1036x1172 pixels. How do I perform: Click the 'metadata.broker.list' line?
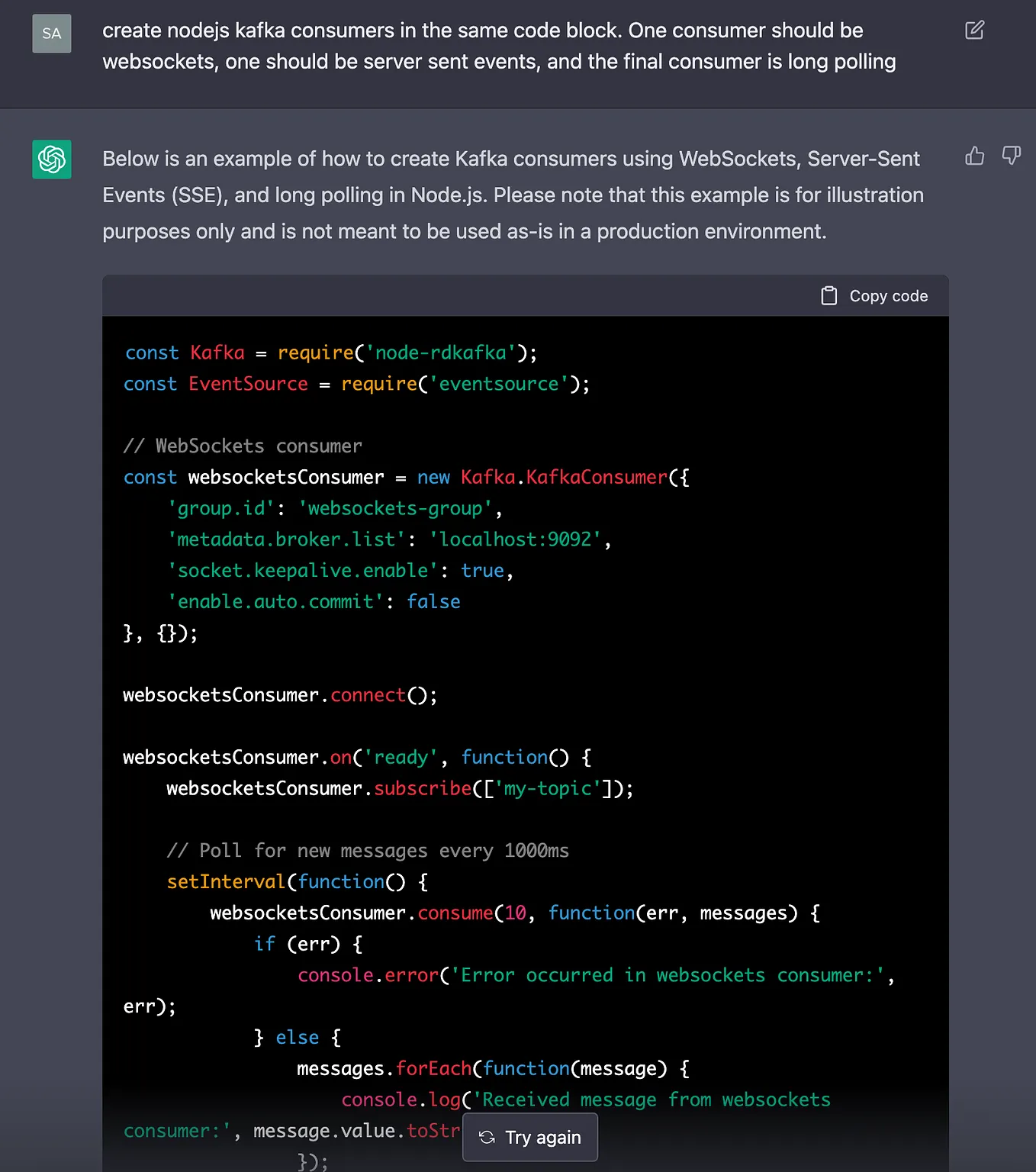click(x=389, y=539)
